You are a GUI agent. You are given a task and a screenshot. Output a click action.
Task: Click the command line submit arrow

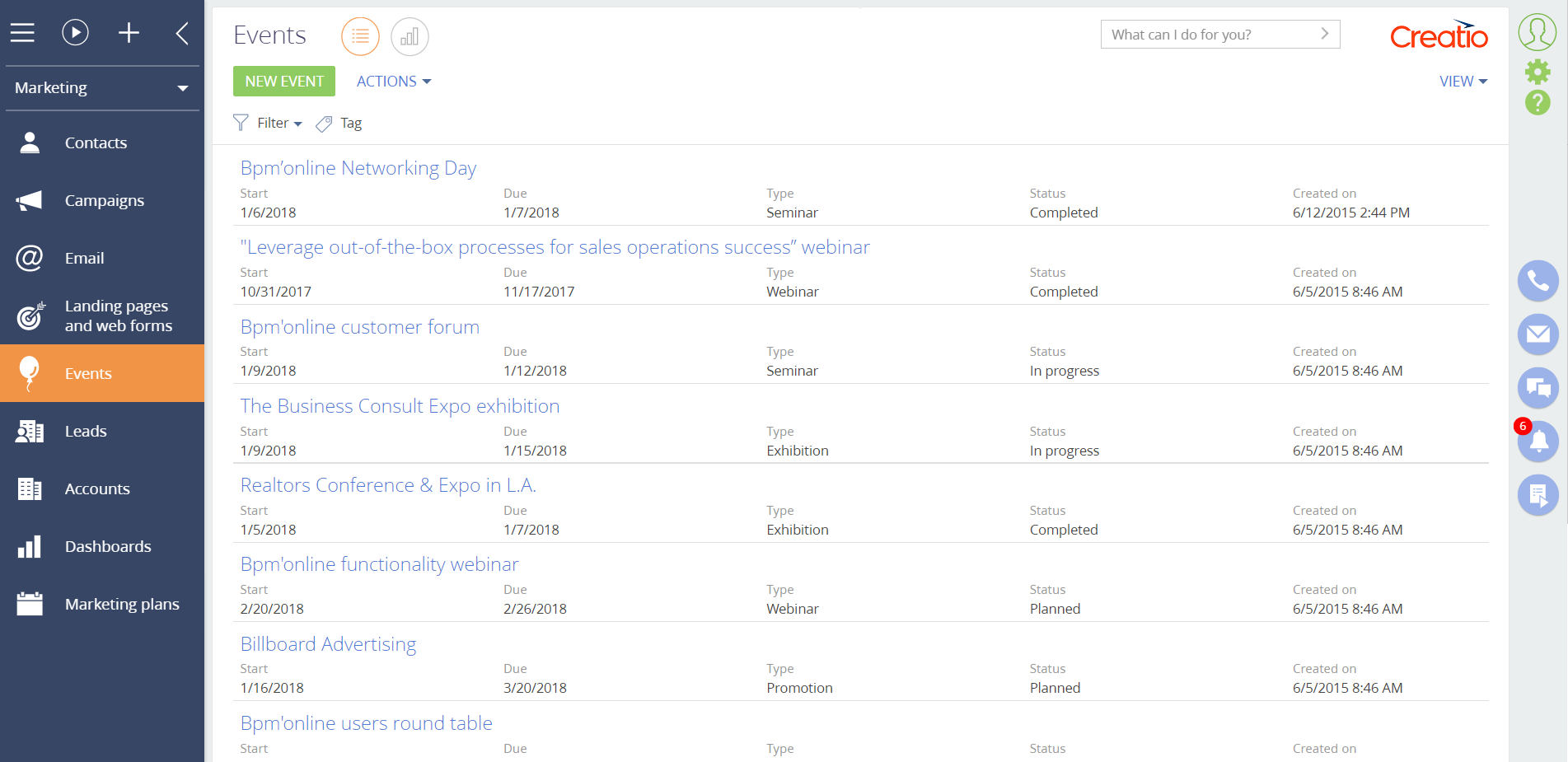(x=1325, y=34)
